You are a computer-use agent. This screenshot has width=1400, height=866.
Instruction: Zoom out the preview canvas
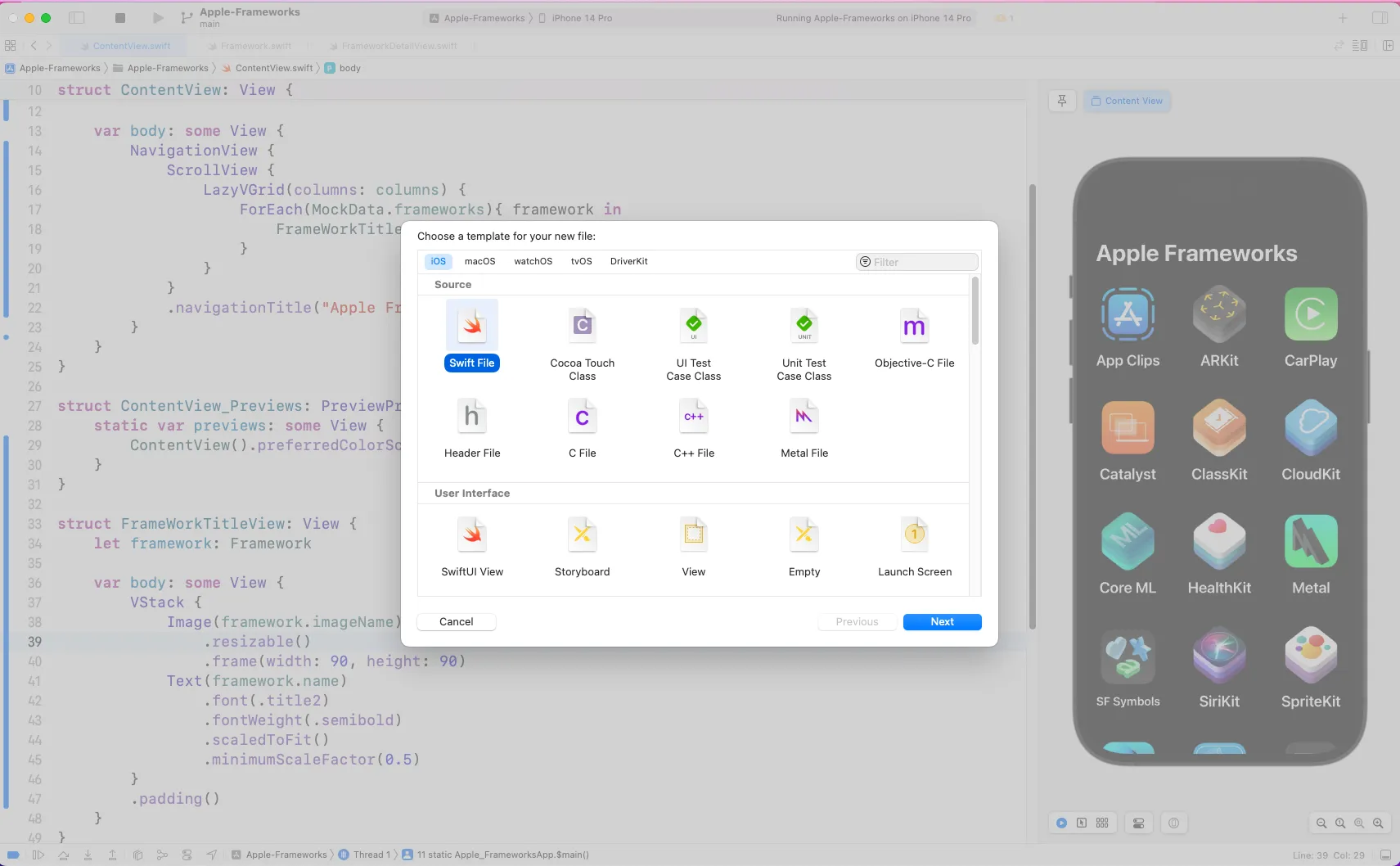coord(1321,823)
